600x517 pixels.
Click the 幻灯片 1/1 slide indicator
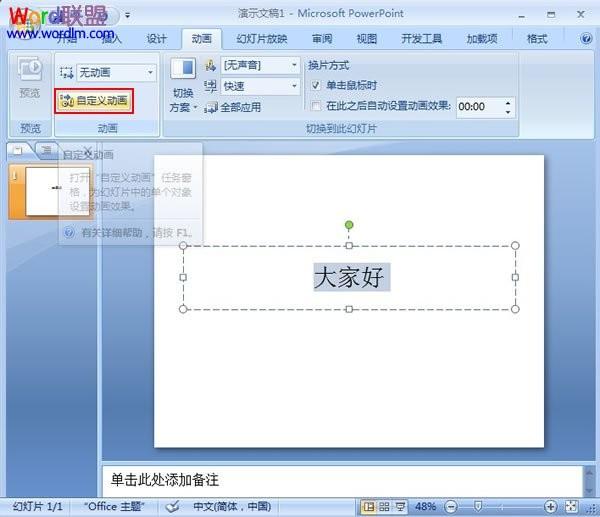[37, 507]
